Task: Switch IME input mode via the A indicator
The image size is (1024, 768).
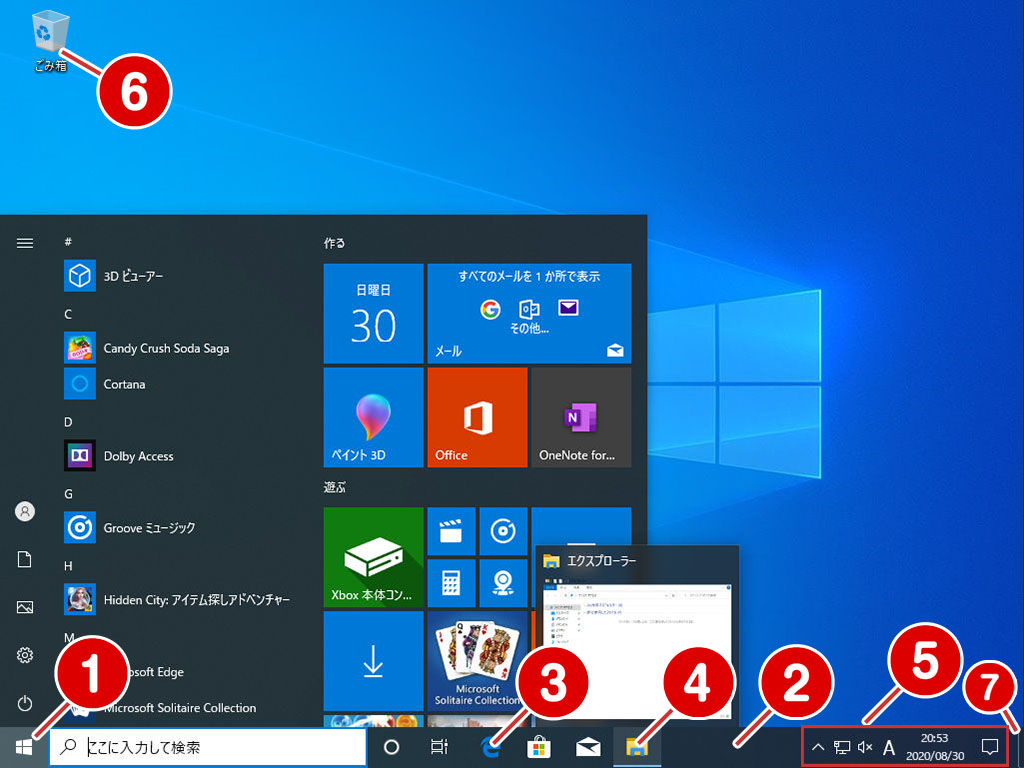Action: [889, 747]
